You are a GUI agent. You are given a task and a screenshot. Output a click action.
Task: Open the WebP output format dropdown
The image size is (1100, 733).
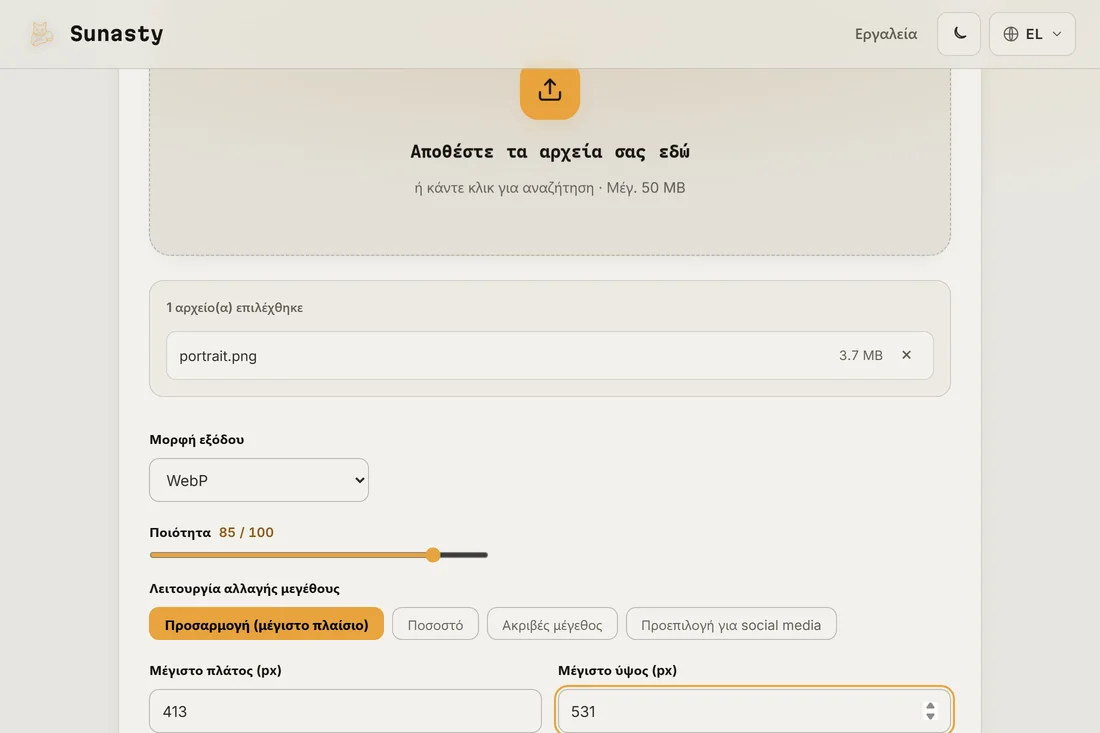259,480
